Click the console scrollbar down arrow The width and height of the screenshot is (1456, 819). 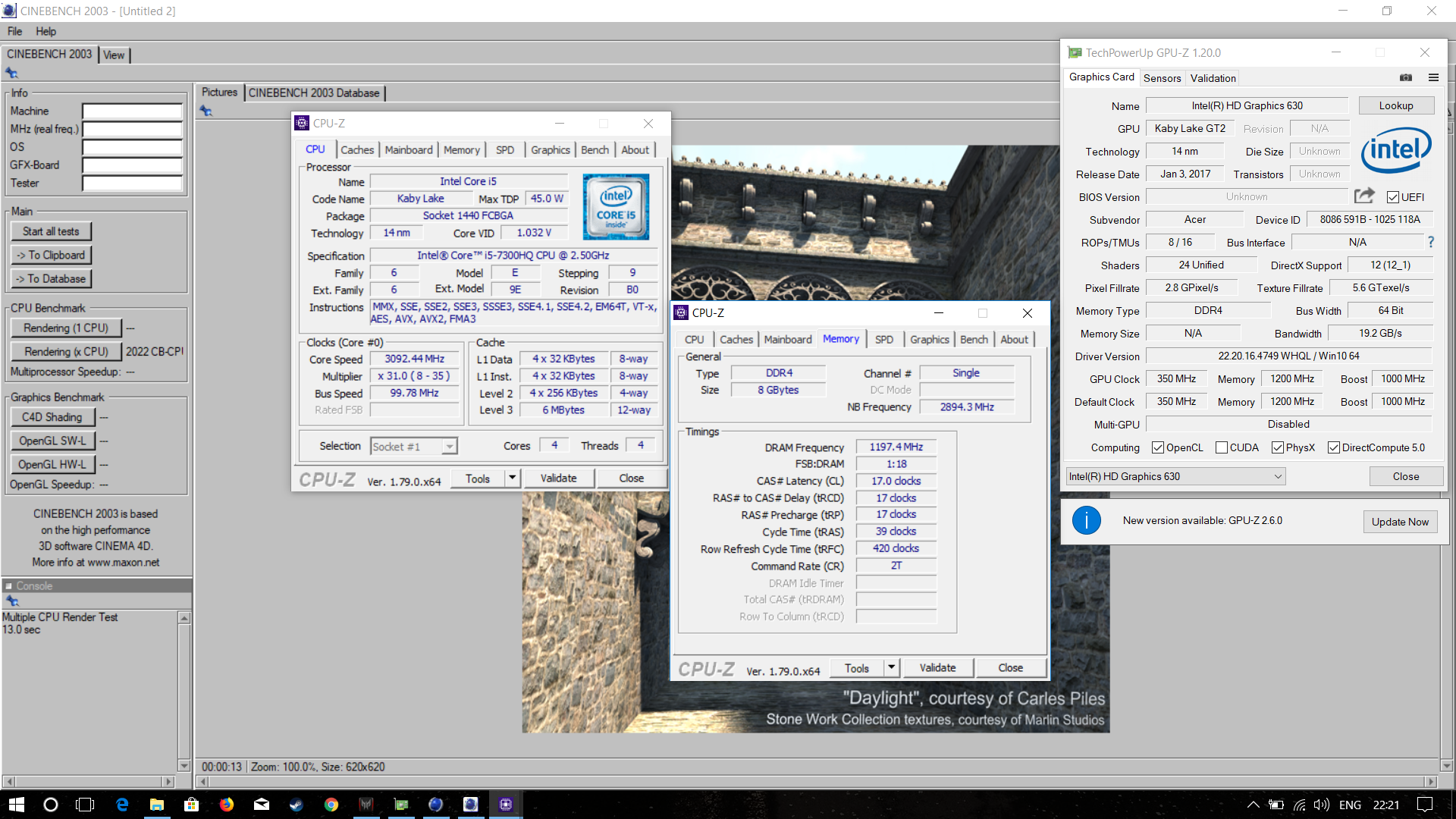coord(184,765)
